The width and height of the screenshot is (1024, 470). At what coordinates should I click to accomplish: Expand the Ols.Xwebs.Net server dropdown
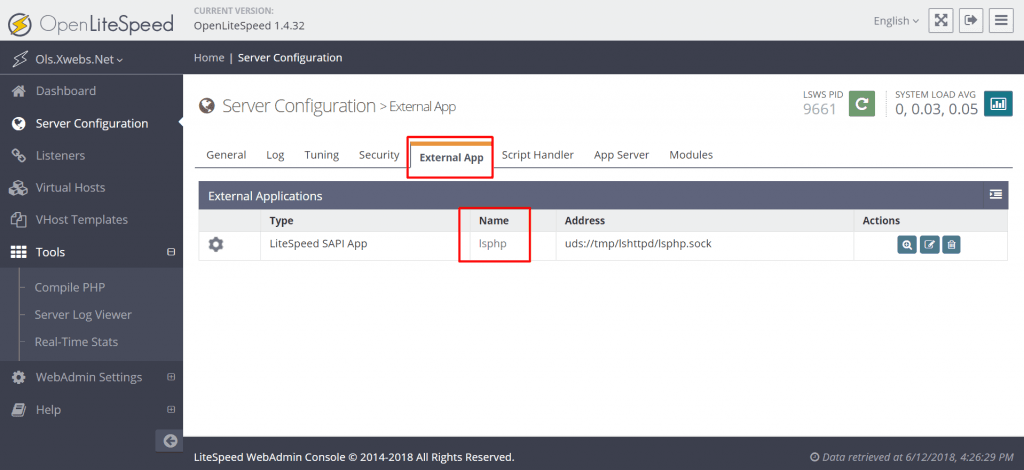click(x=78, y=59)
